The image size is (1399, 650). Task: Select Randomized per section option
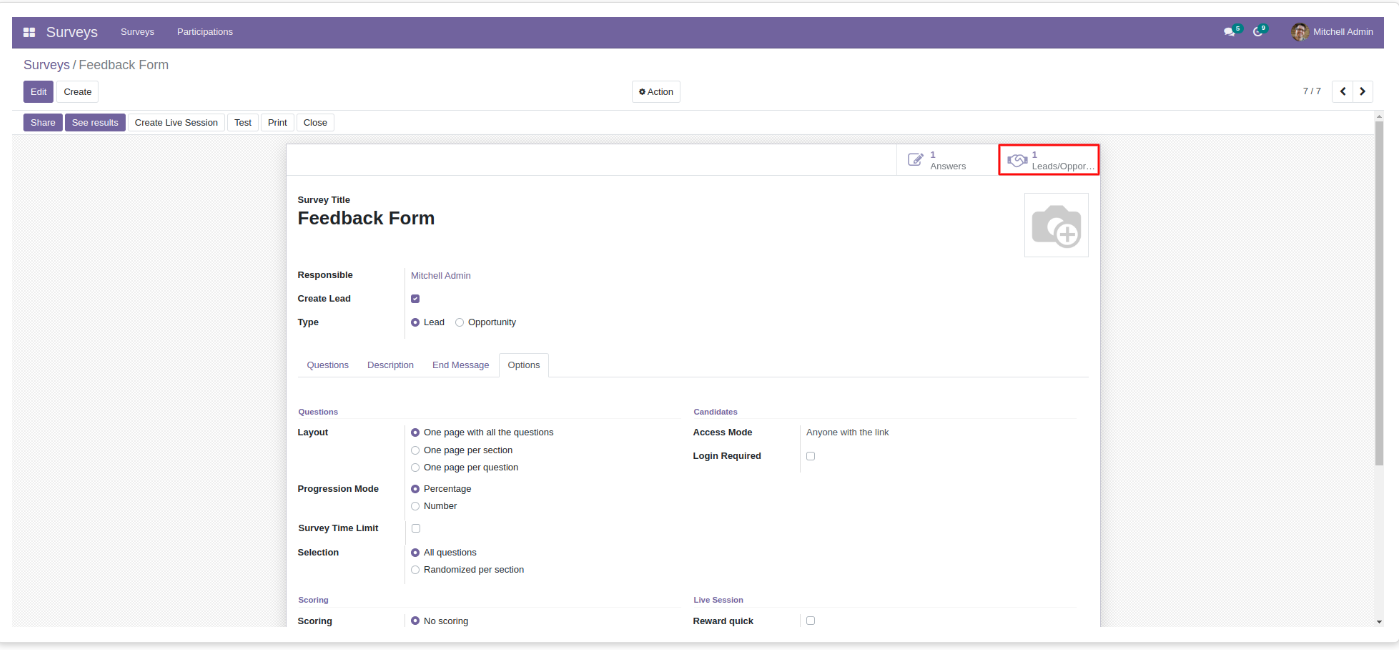coord(415,570)
